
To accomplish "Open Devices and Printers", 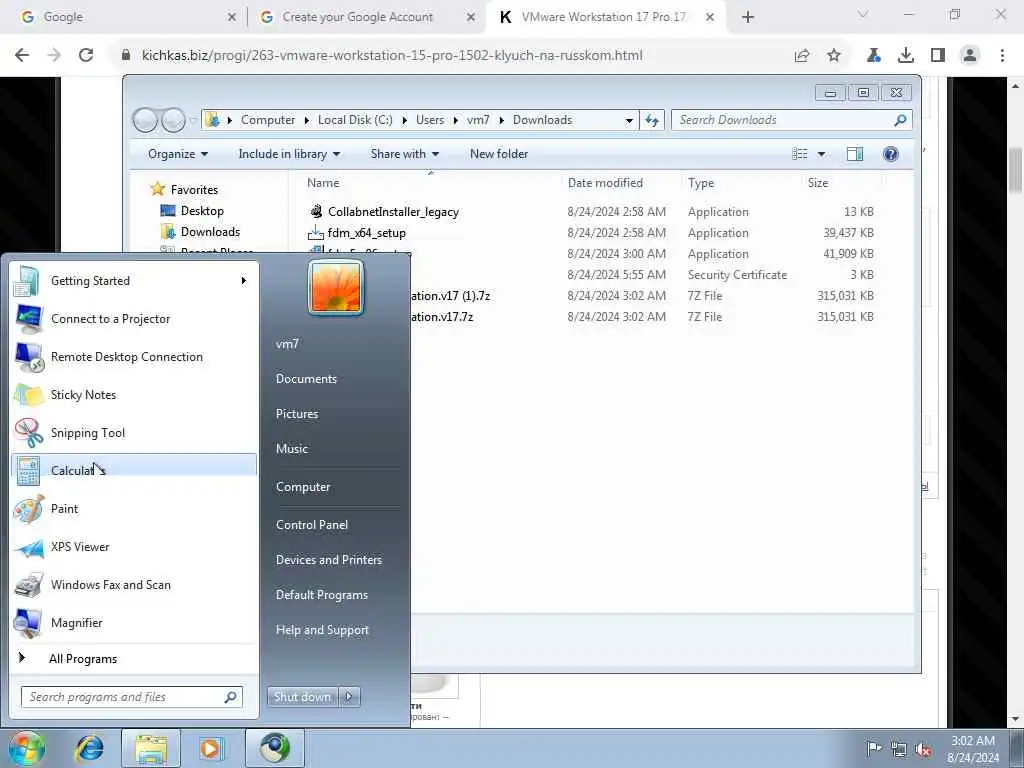I will (328, 560).
